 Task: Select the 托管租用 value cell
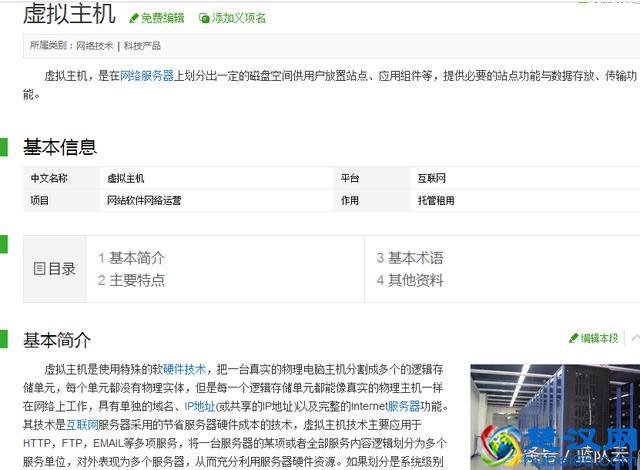click(525, 200)
